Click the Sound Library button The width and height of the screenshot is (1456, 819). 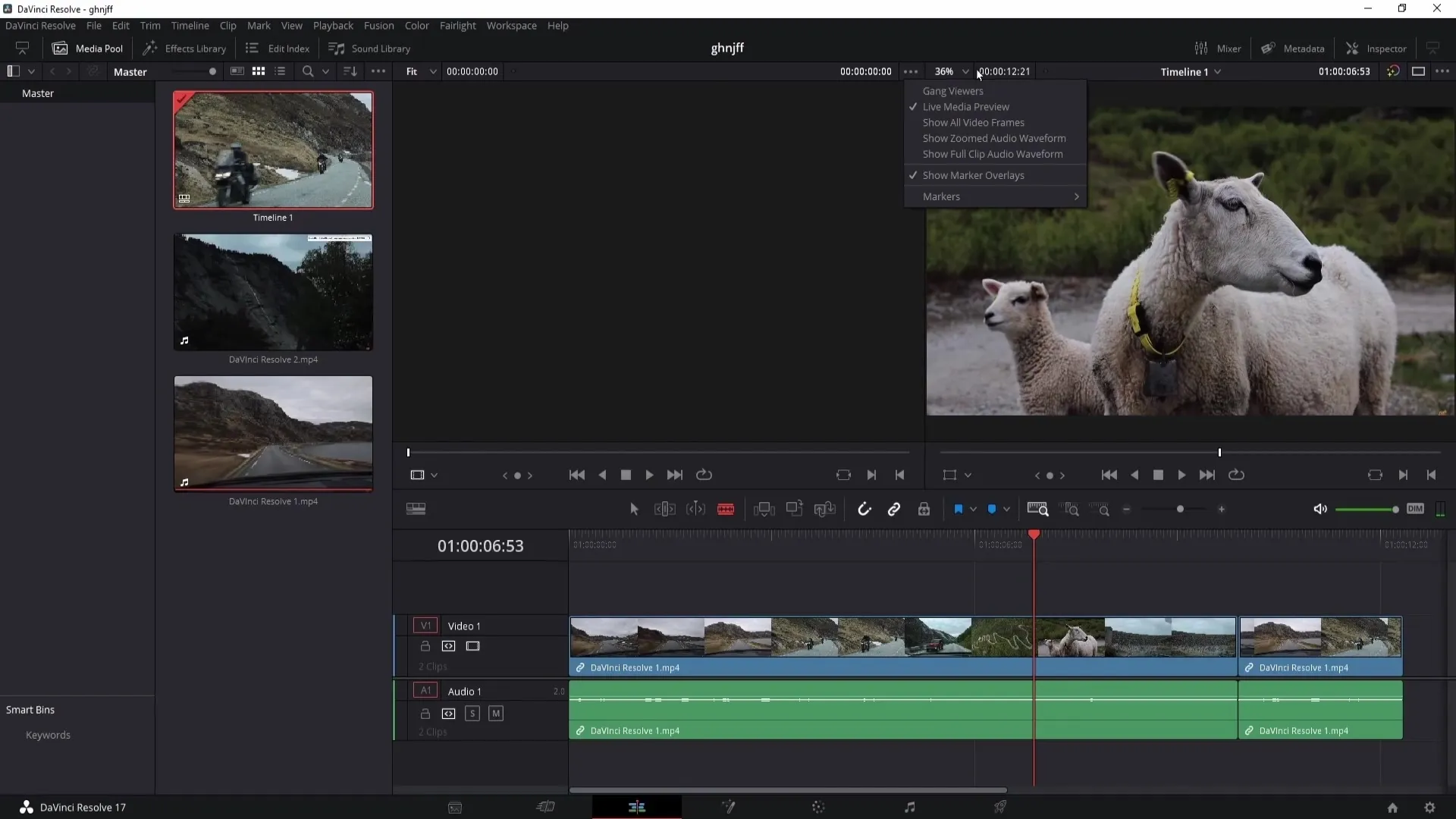click(370, 48)
